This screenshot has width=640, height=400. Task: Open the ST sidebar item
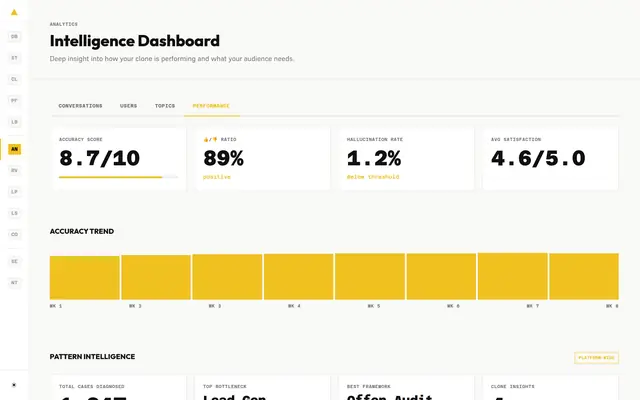(x=14, y=58)
